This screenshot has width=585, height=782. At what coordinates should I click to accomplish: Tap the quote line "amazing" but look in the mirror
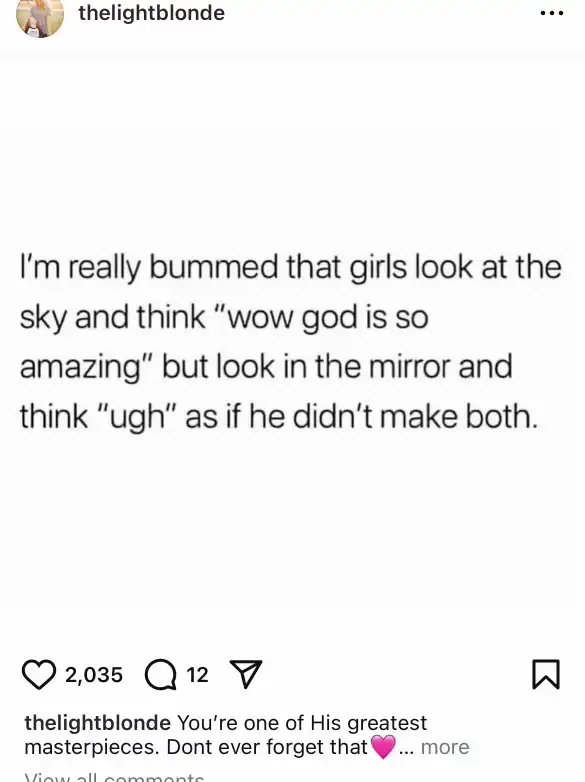266,367
